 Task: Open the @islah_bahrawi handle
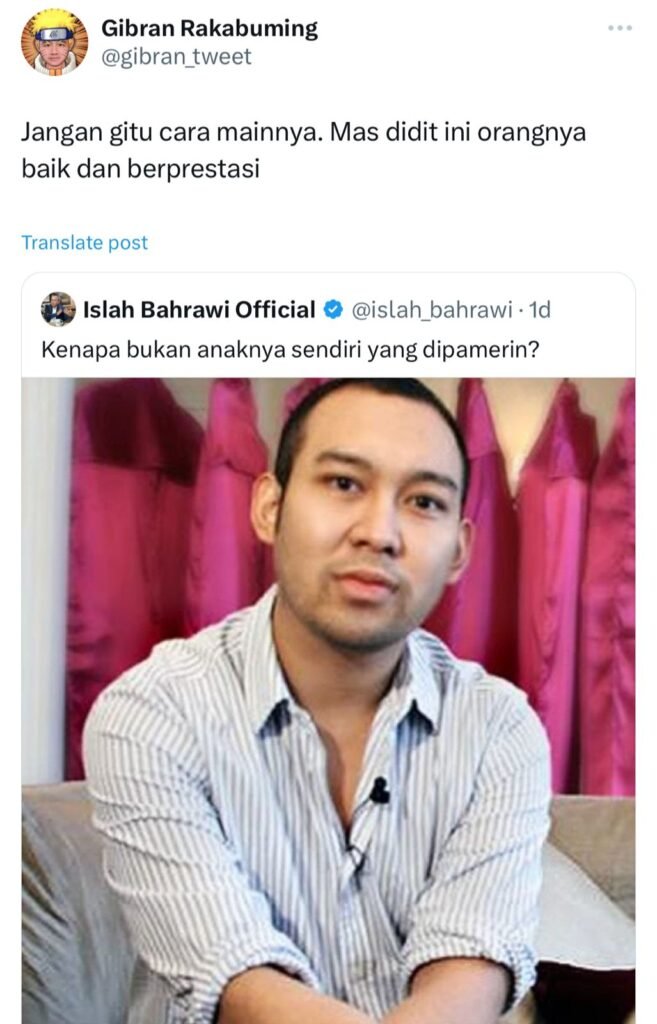[432, 310]
